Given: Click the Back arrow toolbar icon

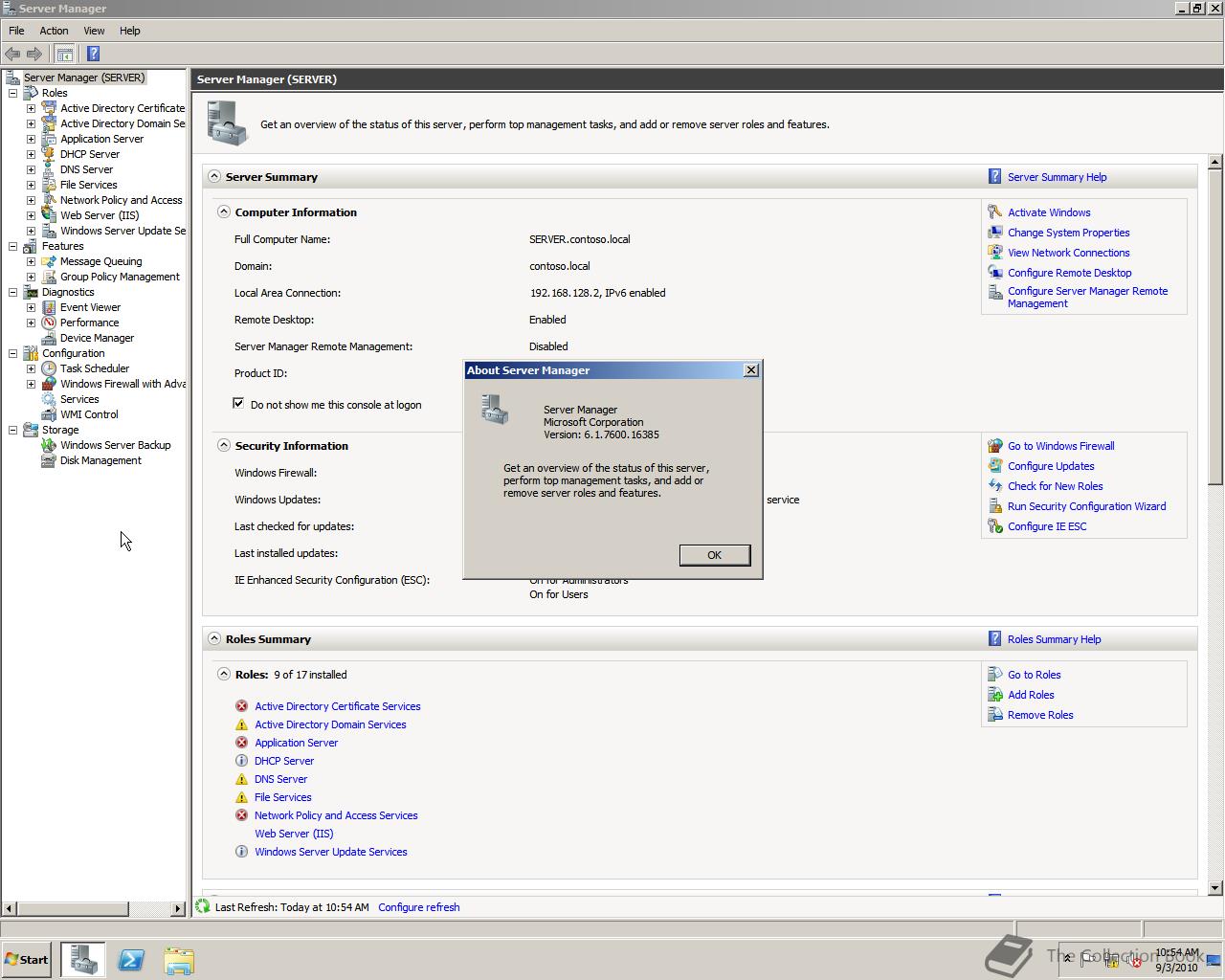Looking at the screenshot, I should [12, 54].
